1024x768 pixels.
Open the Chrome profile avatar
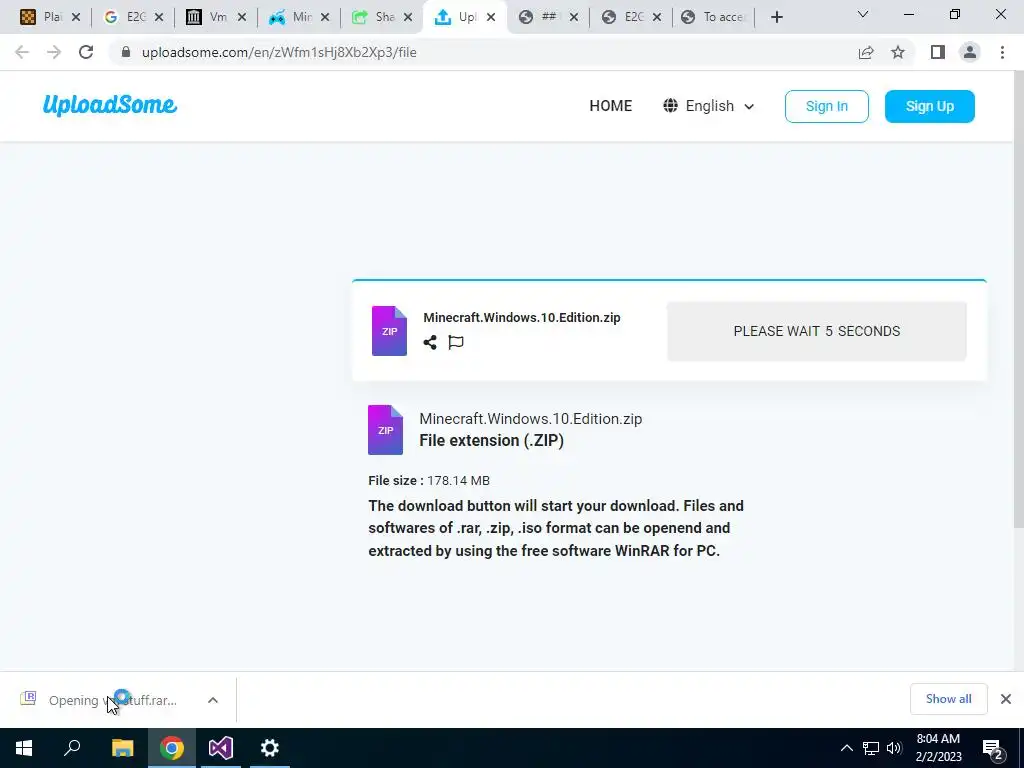[970, 52]
